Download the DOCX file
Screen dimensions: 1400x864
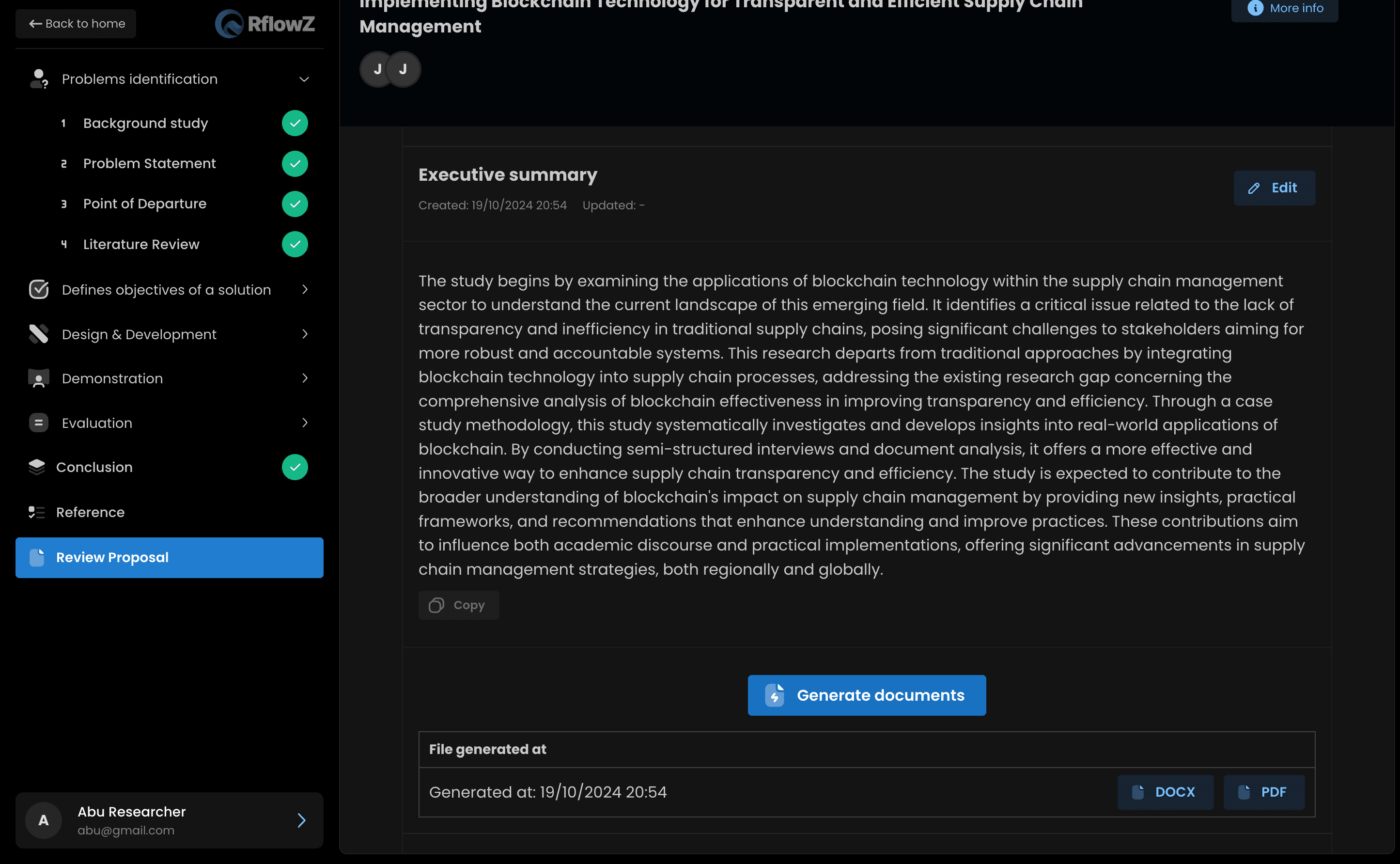pyautogui.click(x=1165, y=792)
